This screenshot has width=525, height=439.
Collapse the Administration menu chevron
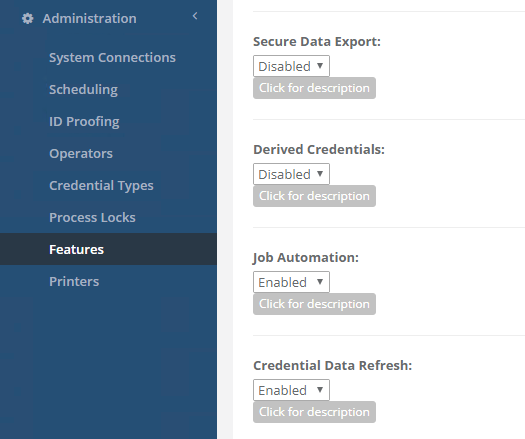195,16
